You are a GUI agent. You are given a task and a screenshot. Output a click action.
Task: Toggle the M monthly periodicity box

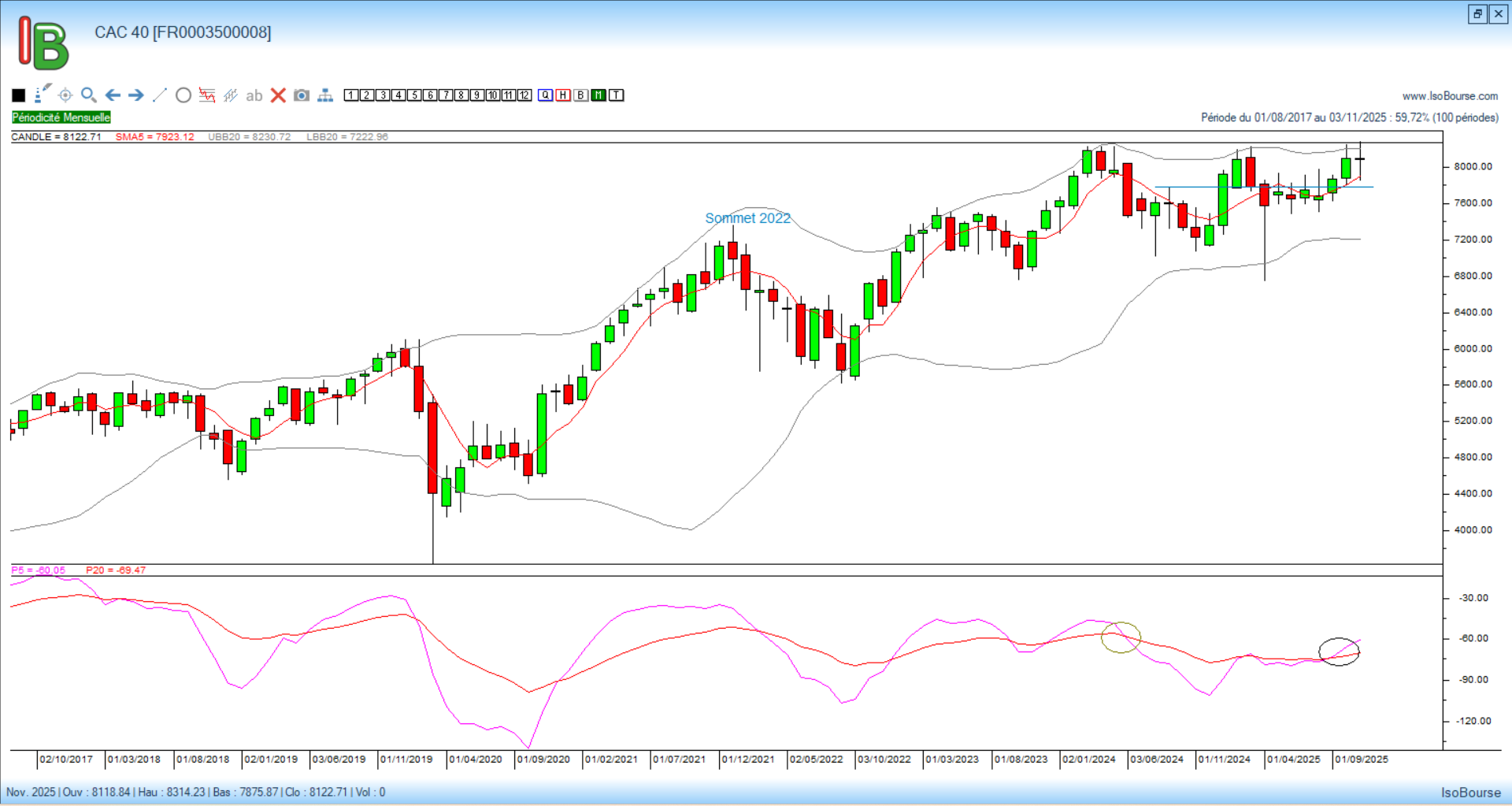(x=598, y=95)
